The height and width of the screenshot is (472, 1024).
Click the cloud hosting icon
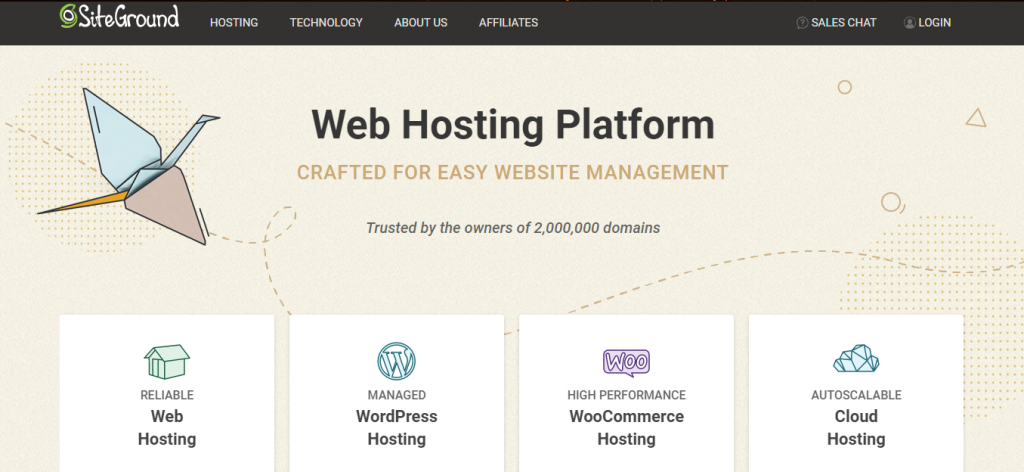pos(856,359)
